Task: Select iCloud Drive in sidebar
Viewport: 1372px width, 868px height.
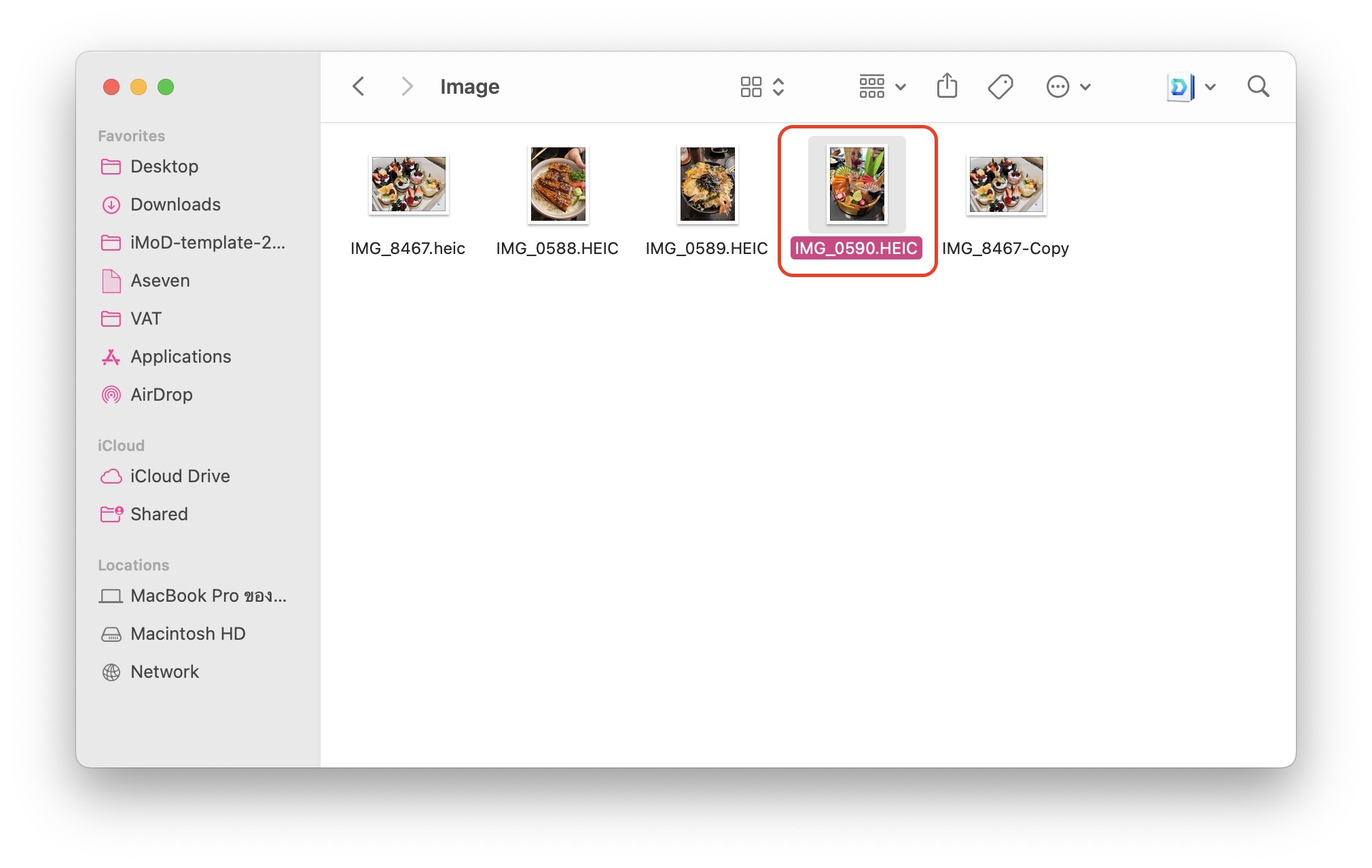Action: pos(179,476)
